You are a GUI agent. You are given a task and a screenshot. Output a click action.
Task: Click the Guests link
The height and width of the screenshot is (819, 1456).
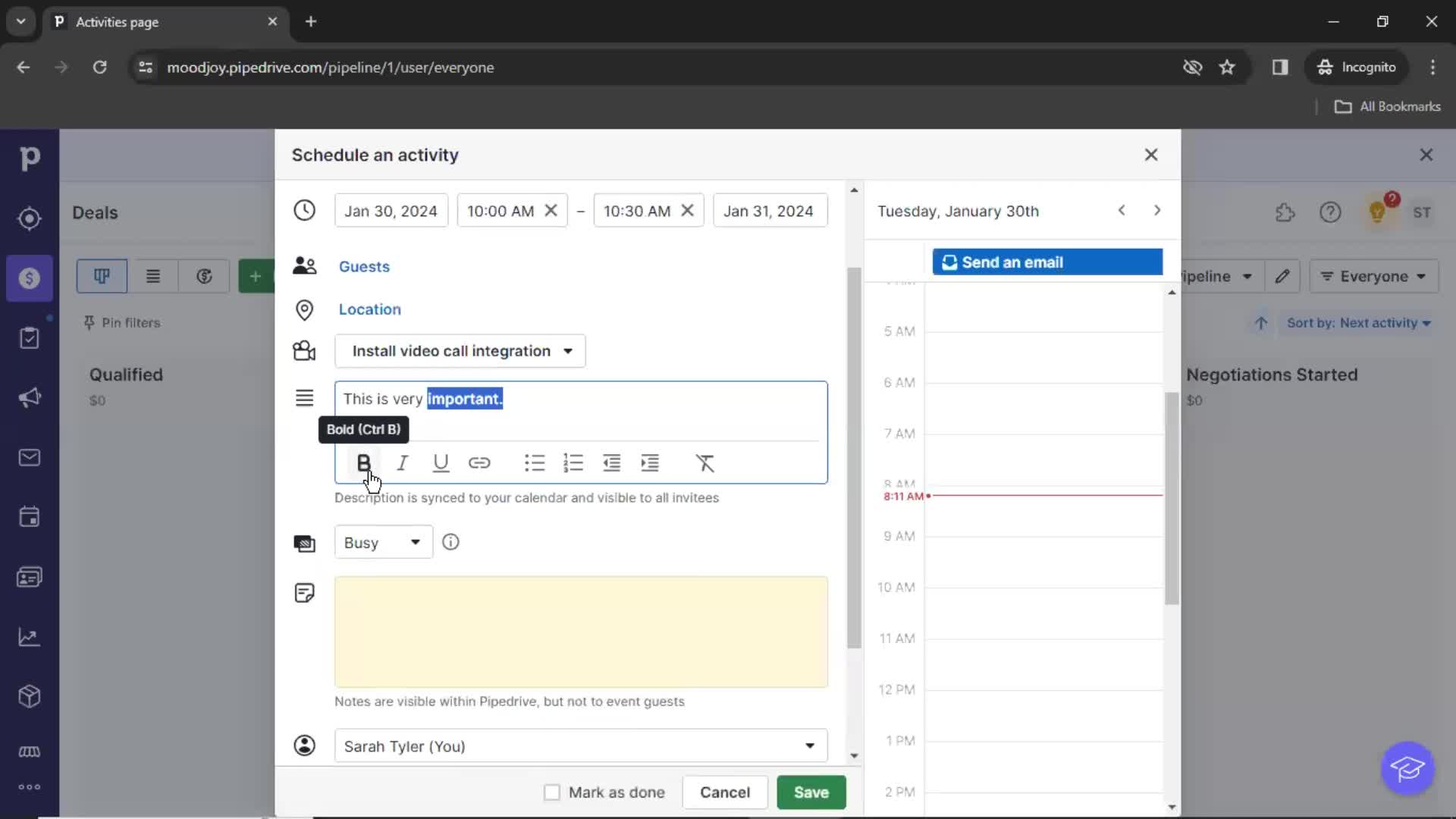(x=364, y=267)
